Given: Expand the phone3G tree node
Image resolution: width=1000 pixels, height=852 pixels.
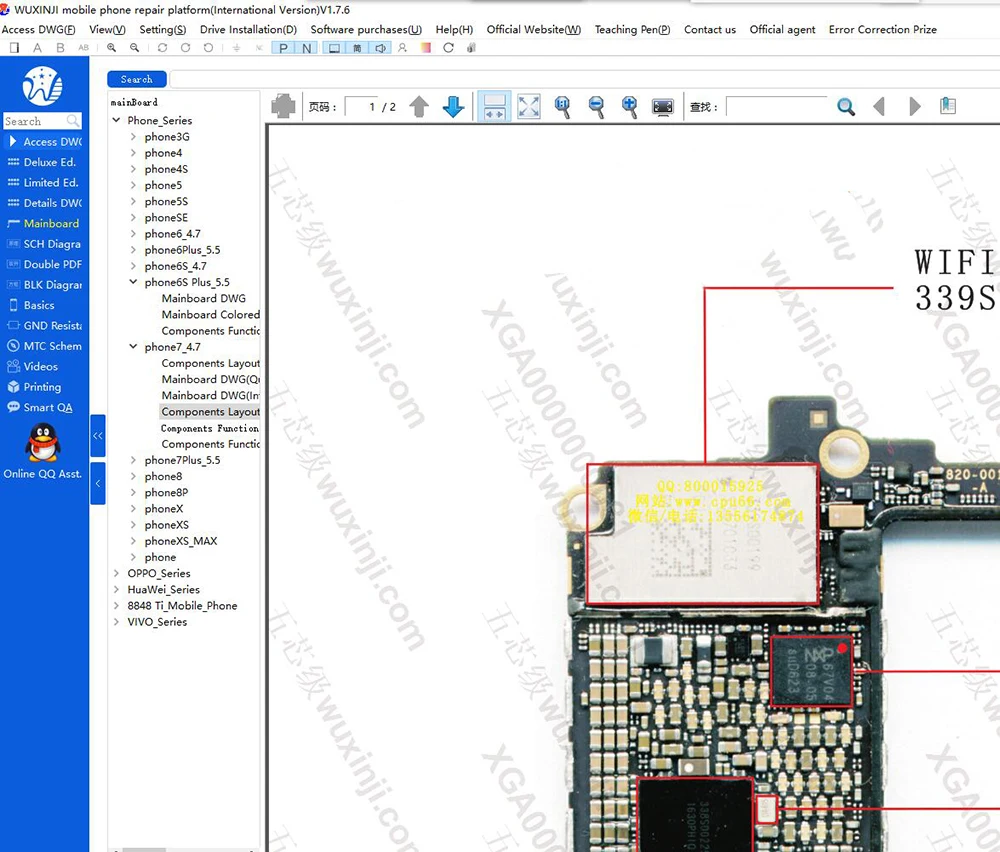Looking at the screenshot, I should [133, 136].
